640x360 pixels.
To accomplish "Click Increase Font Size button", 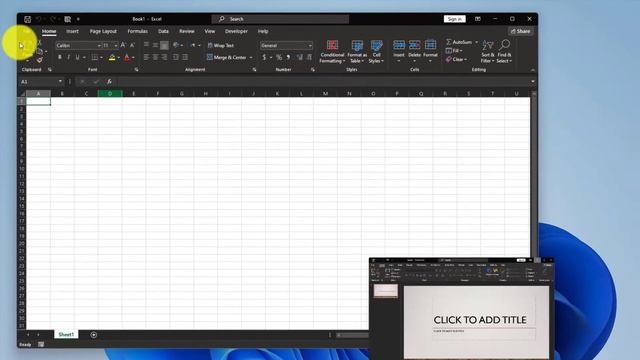I will [x=123, y=45].
